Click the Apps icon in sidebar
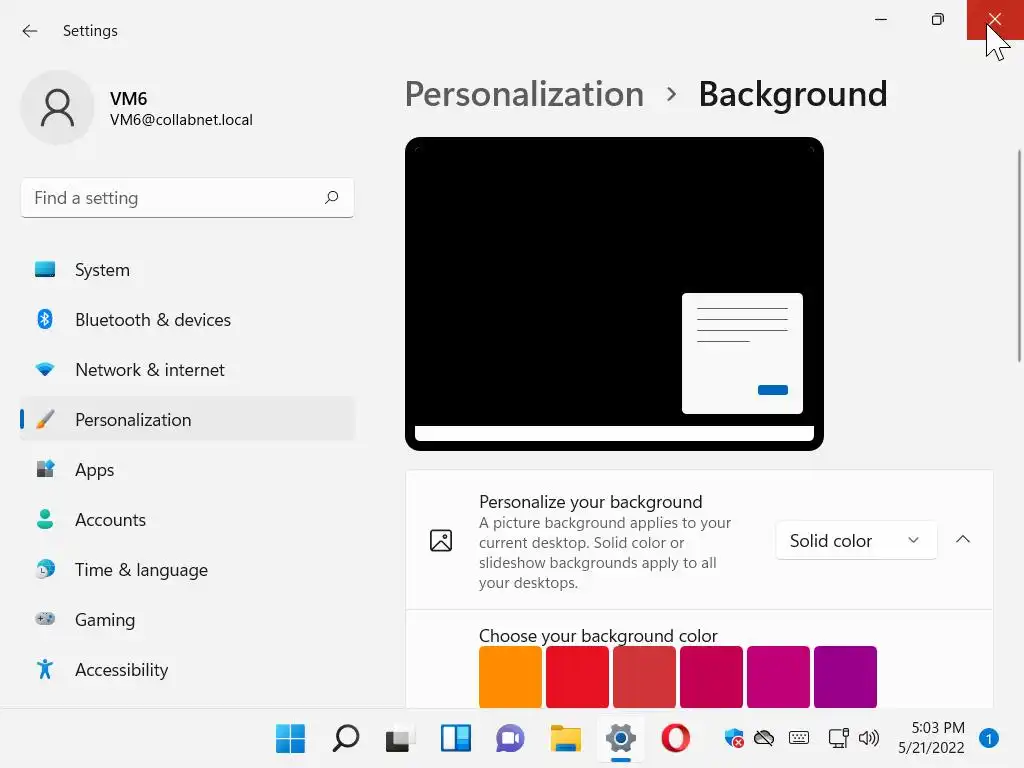The width and height of the screenshot is (1024, 768). [x=45, y=469]
